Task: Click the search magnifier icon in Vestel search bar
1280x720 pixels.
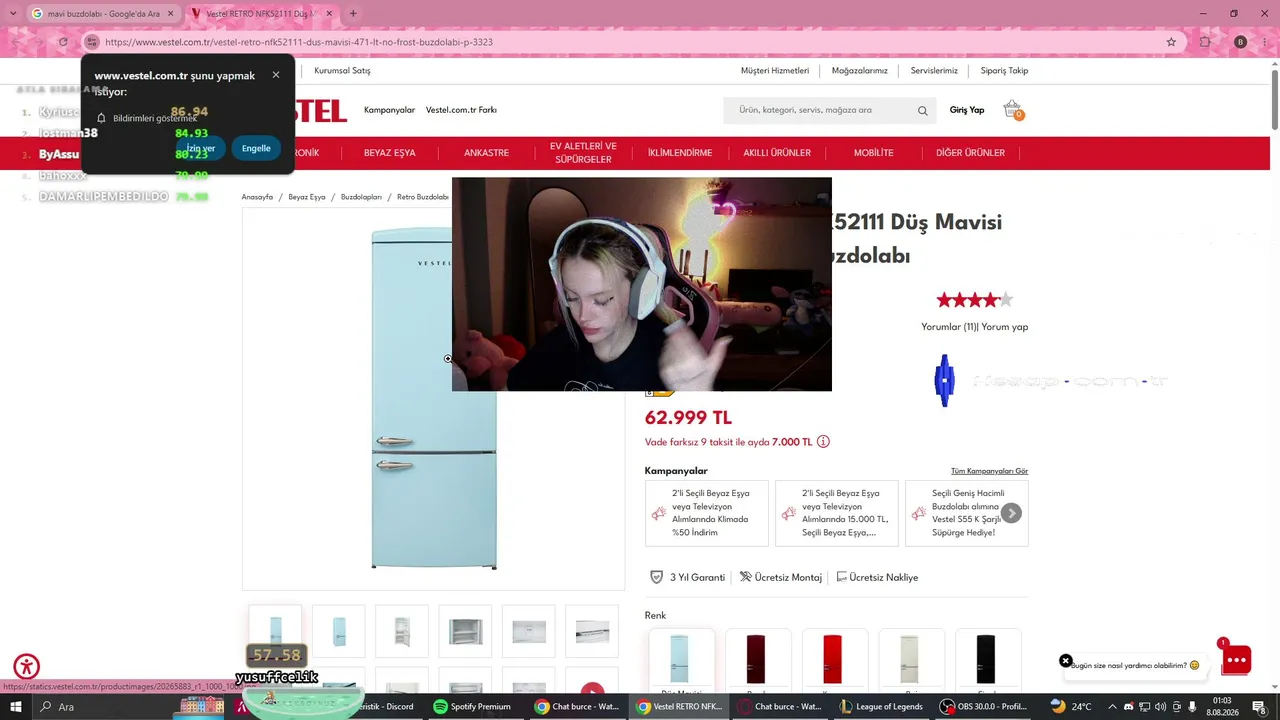Action: pos(922,111)
